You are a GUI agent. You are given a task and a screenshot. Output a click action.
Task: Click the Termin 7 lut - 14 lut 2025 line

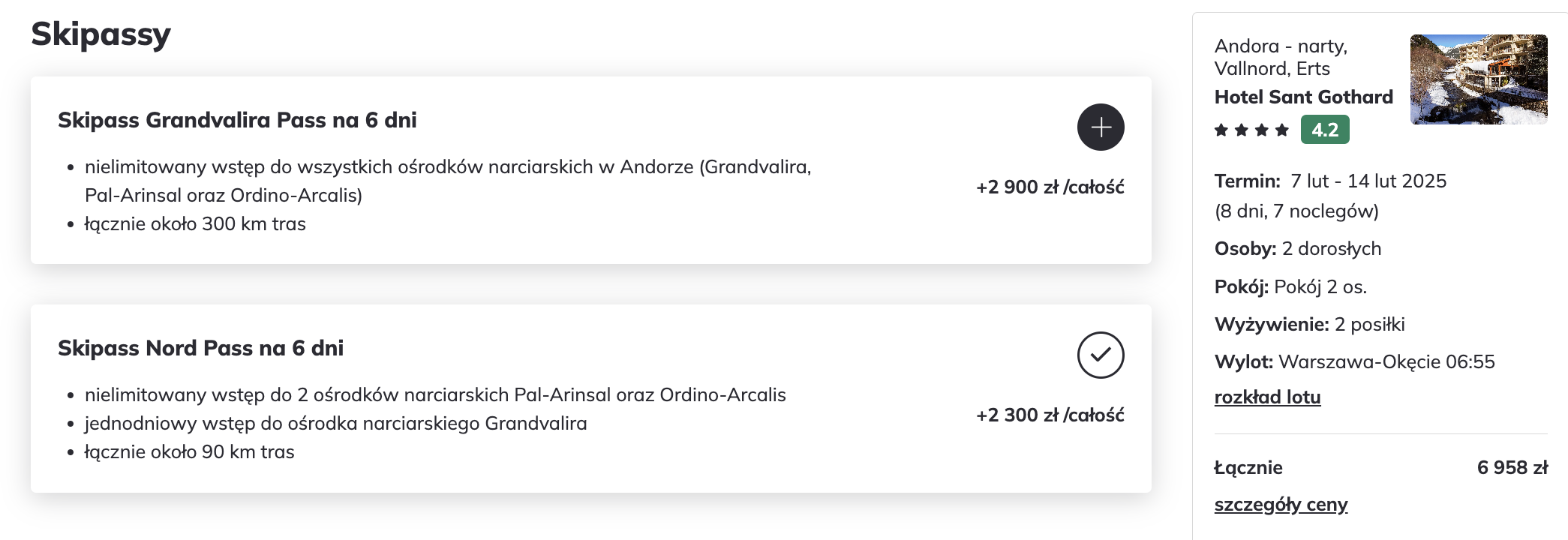(x=1330, y=181)
